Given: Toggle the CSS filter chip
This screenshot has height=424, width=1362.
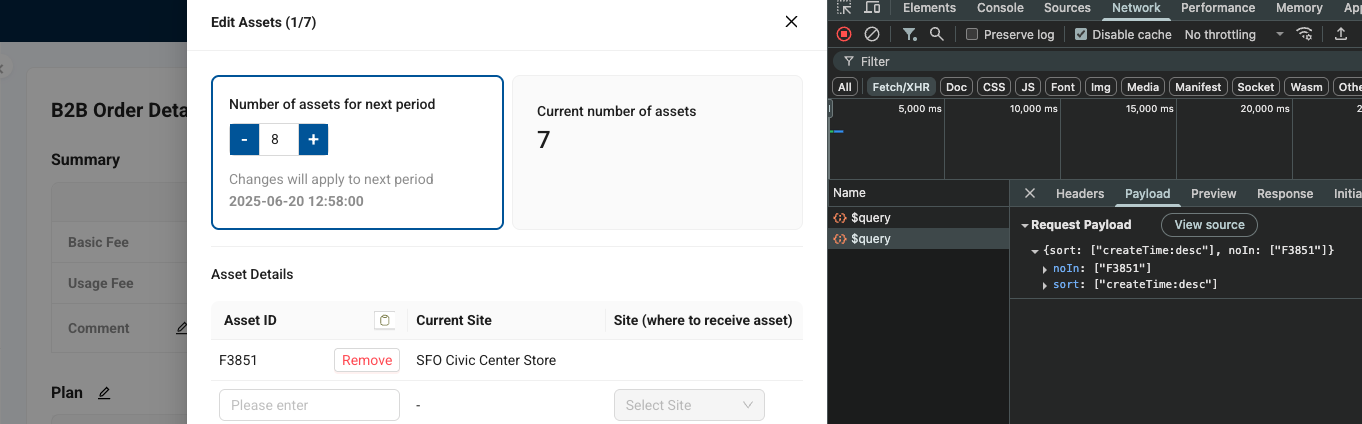Looking at the screenshot, I should pyautogui.click(x=994, y=87).
